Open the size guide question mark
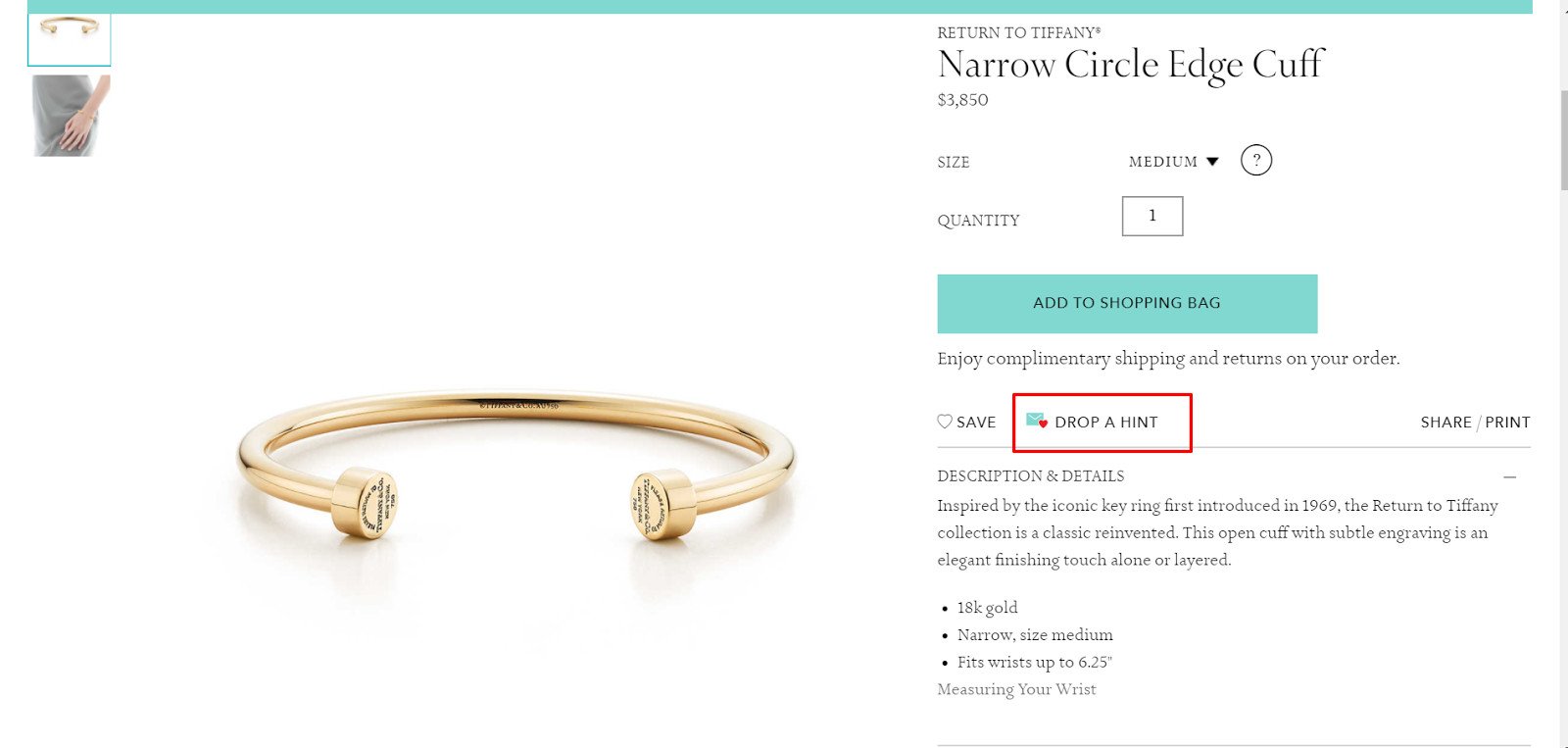Screen dimensions: 1568x748 pos(1255,160)
